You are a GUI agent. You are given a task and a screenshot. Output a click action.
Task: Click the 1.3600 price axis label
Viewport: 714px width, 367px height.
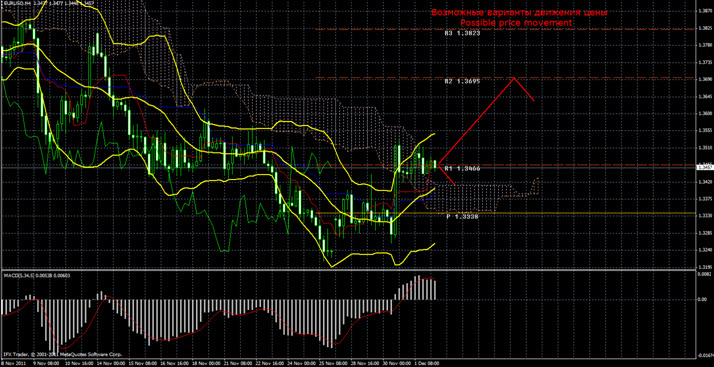click(x=704, y=113)
